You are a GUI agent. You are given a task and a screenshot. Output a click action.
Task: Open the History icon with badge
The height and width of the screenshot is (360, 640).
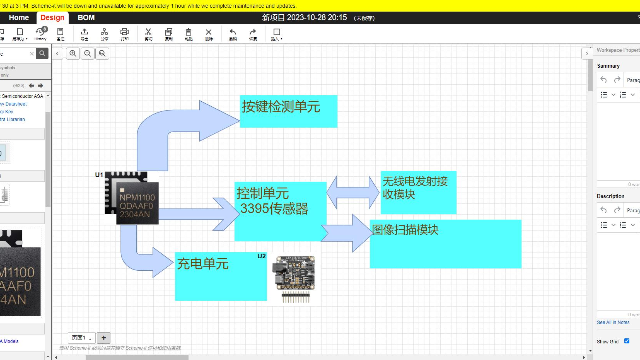[41, 33]
